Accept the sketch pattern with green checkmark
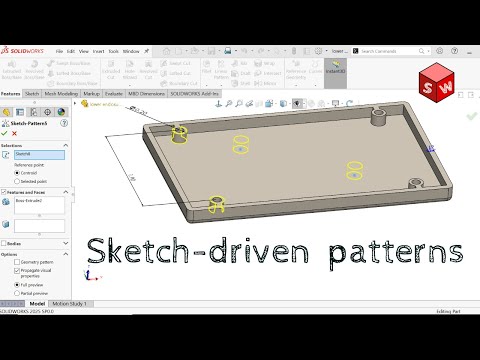This screenshot has width=480, height=360. [x=4, y=133]
